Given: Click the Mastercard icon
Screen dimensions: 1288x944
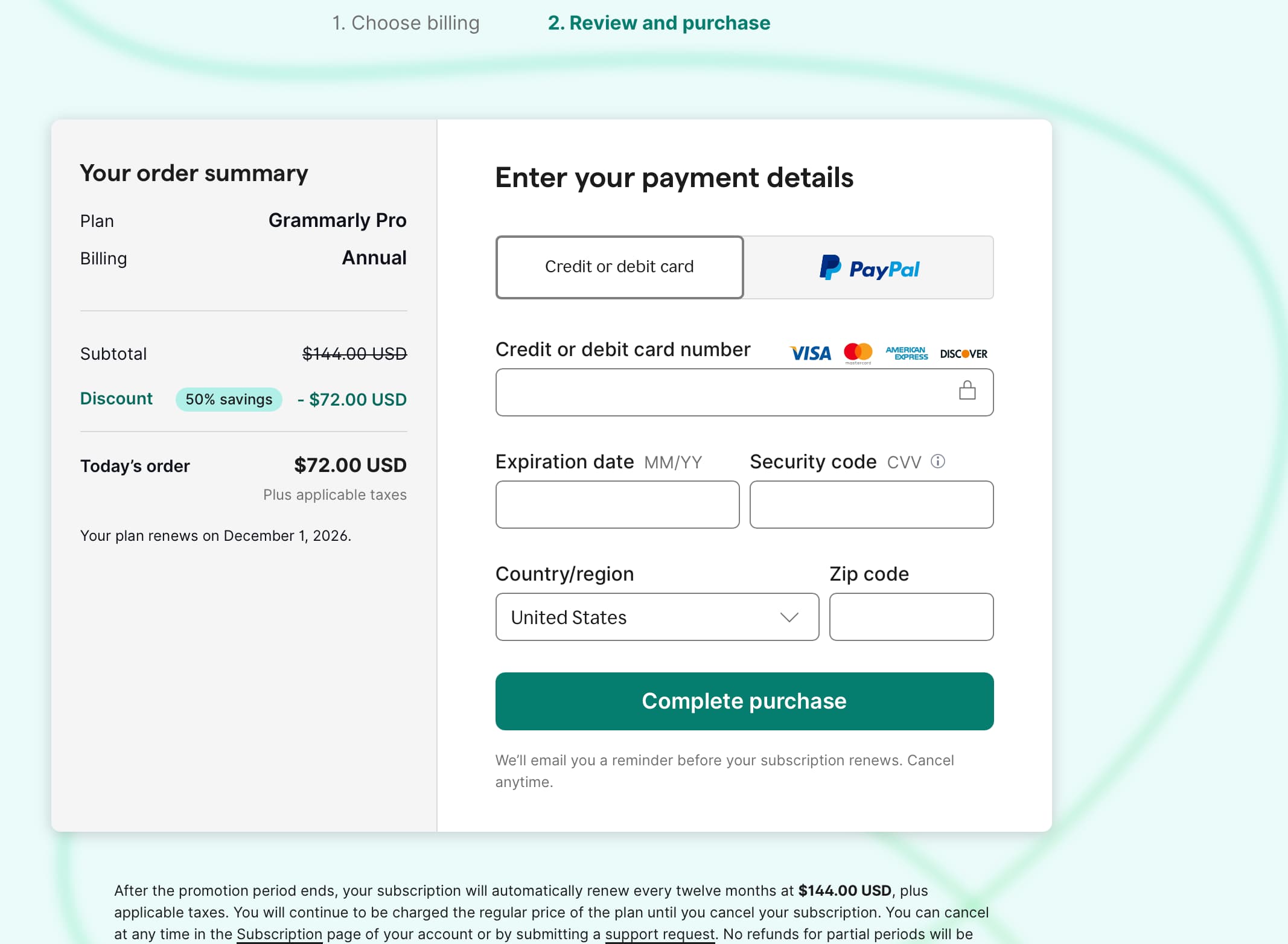Looking at the screenshot, I should (x=857, y=352).
